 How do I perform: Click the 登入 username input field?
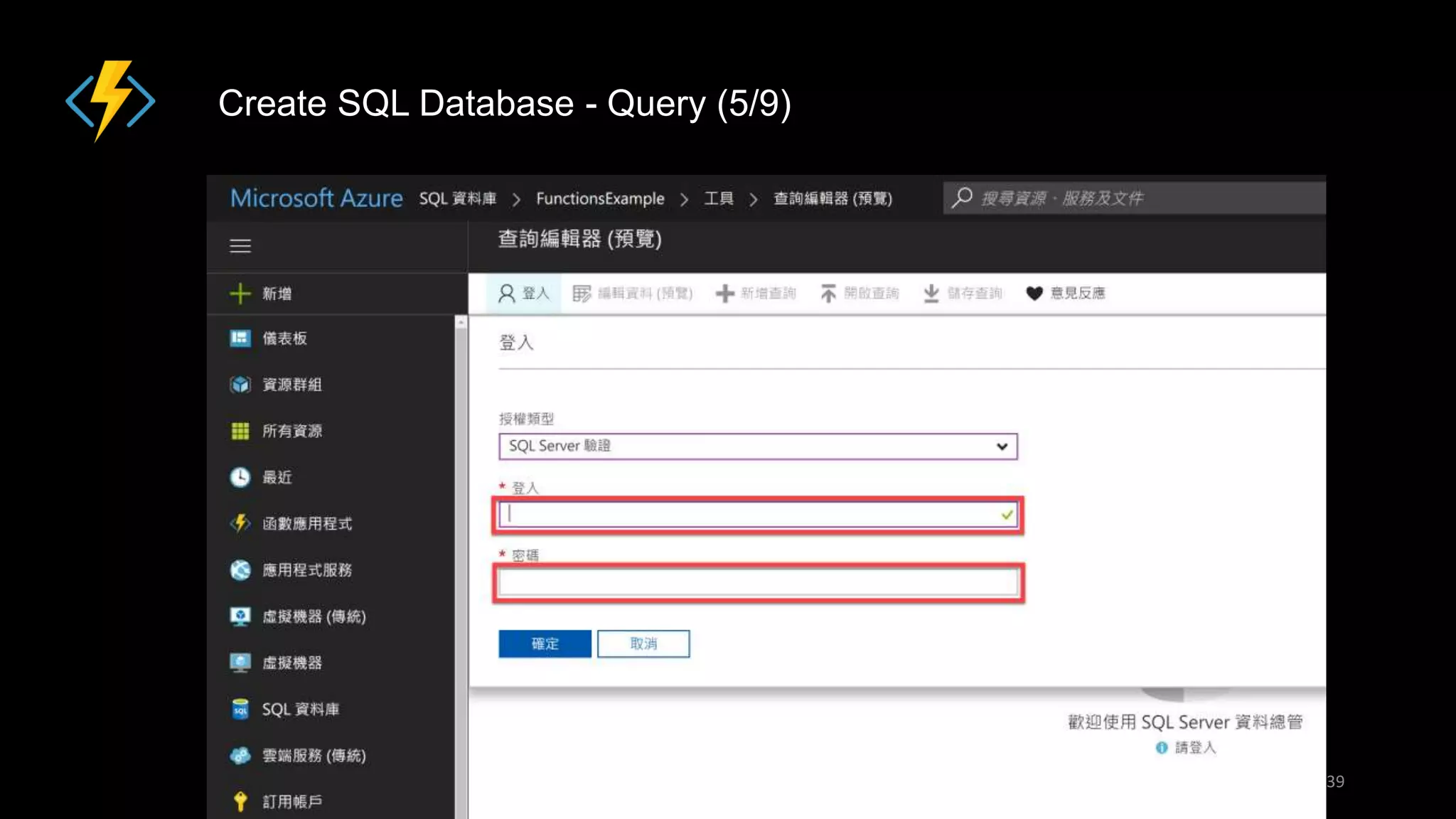[x=758, y=515]
